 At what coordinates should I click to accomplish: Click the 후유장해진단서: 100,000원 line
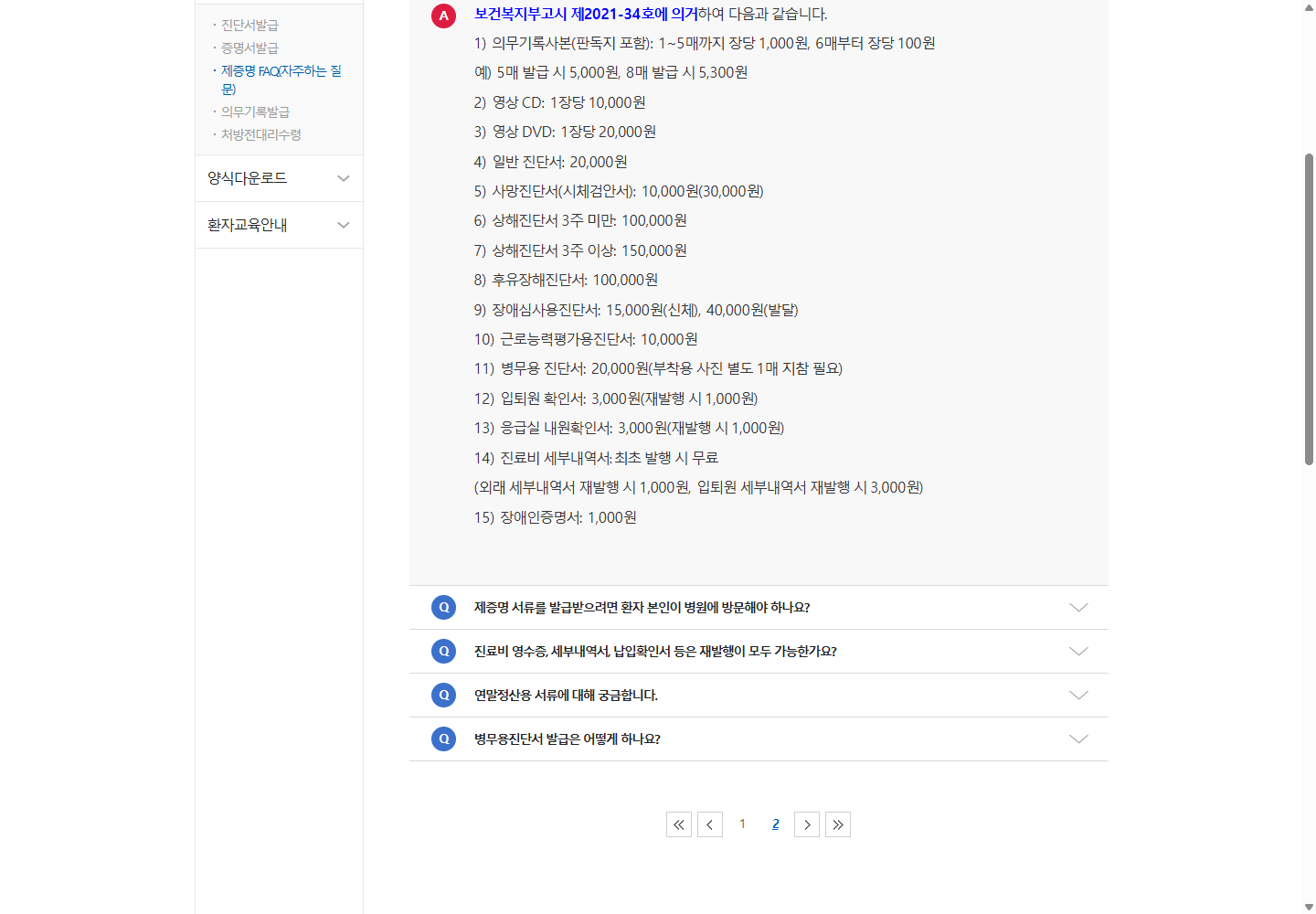566,280
